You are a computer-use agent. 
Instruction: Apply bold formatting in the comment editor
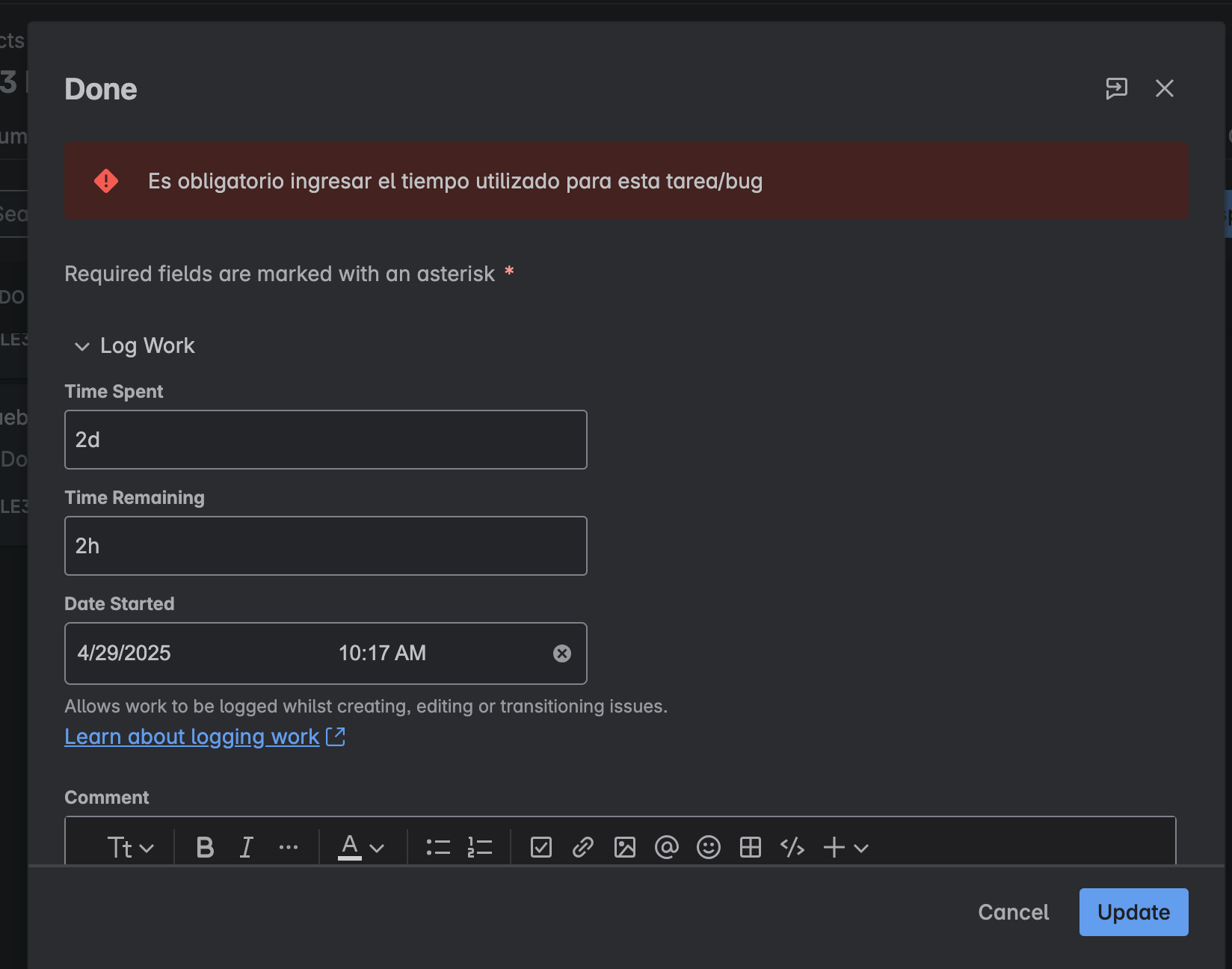[204, 847]
